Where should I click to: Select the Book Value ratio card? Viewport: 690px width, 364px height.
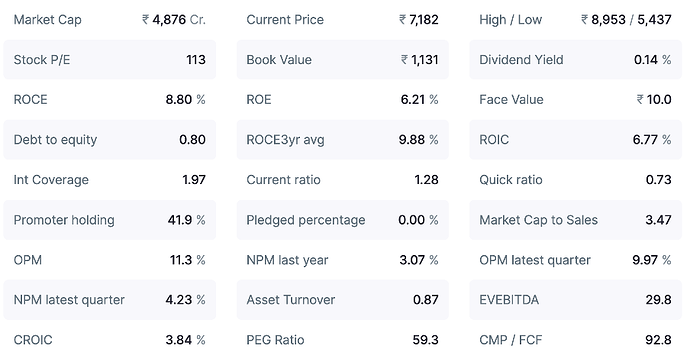tap(342, 60)
